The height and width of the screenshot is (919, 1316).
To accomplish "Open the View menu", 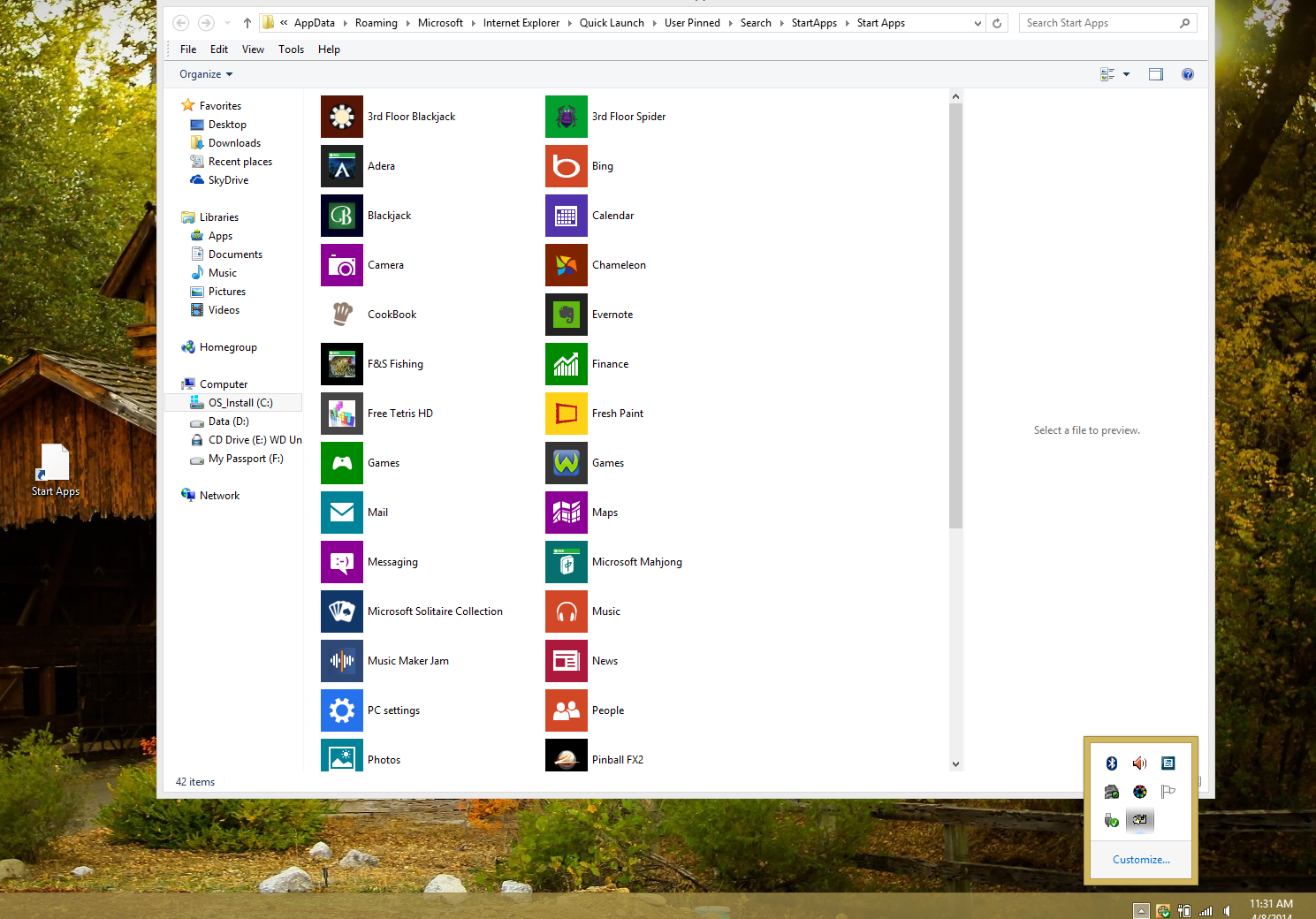I will tap(253, 49).
